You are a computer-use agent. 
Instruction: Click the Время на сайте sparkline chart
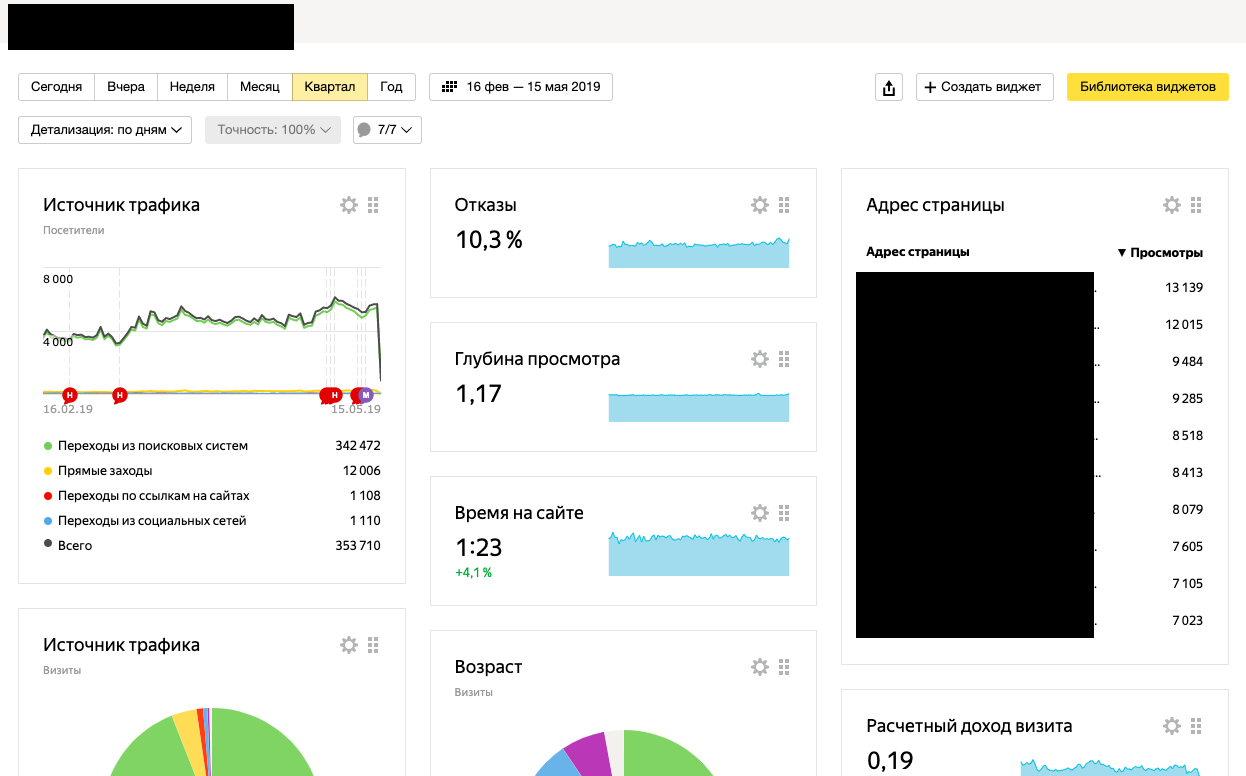click(699, 553)
